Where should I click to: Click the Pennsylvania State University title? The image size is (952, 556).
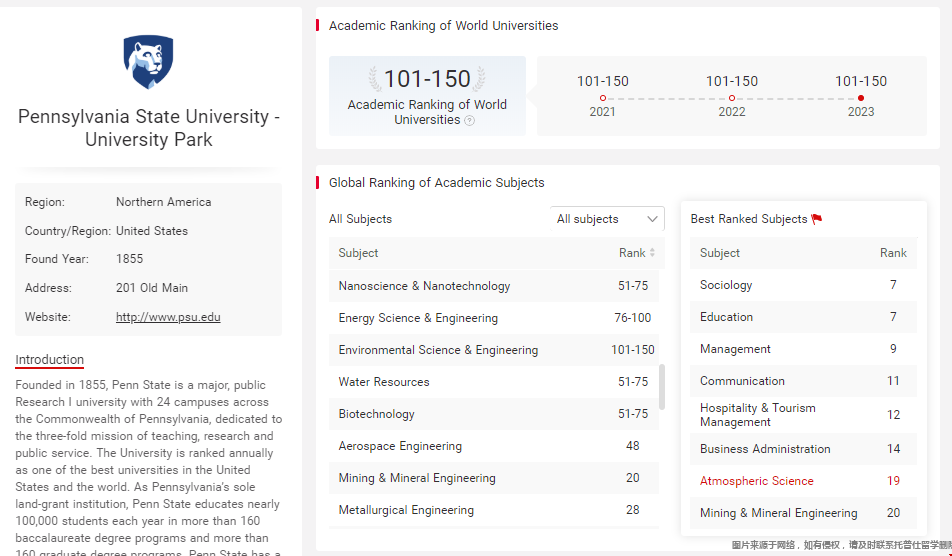[x=149, y=128]
